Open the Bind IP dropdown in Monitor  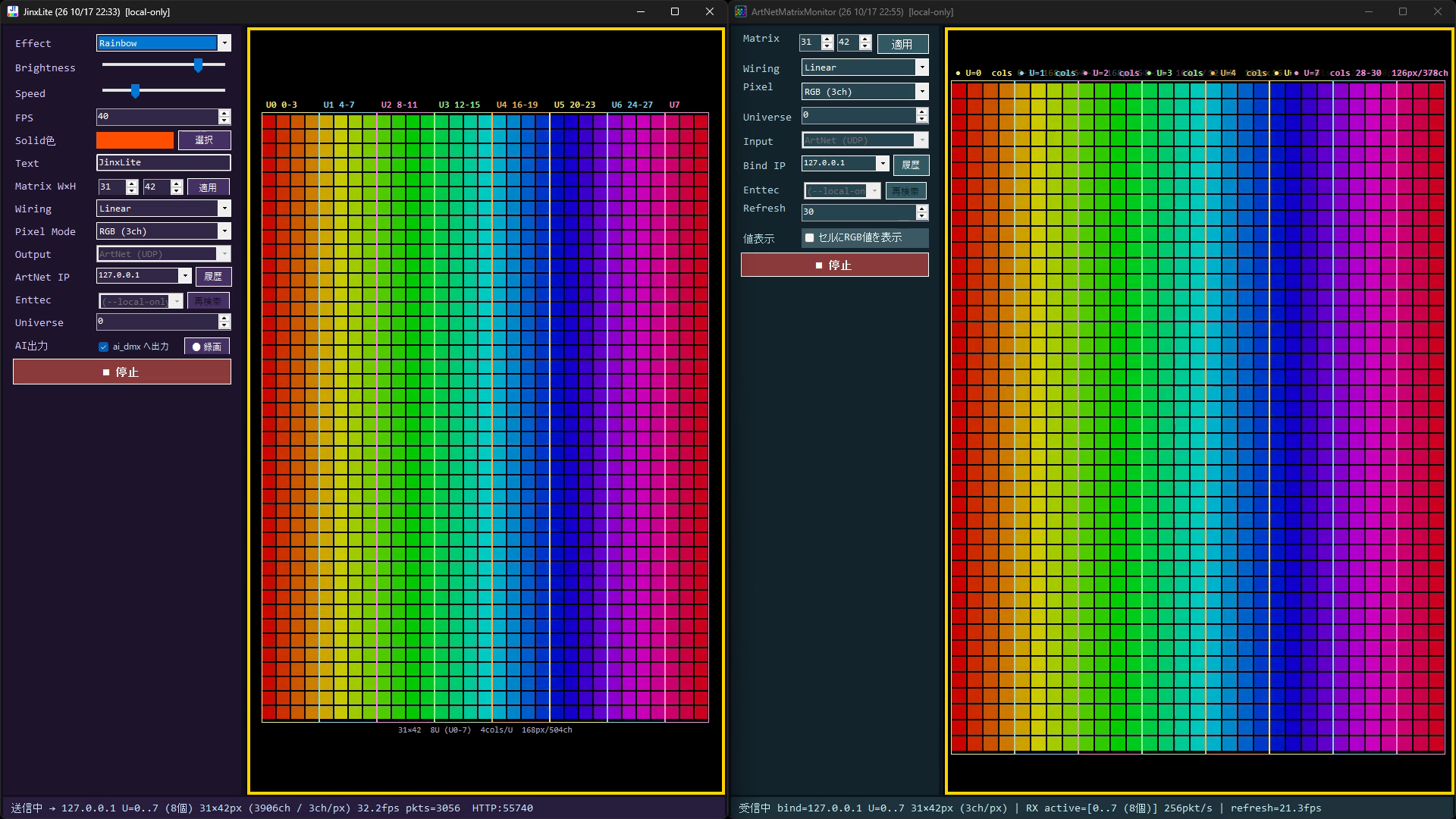coord(883,163)
